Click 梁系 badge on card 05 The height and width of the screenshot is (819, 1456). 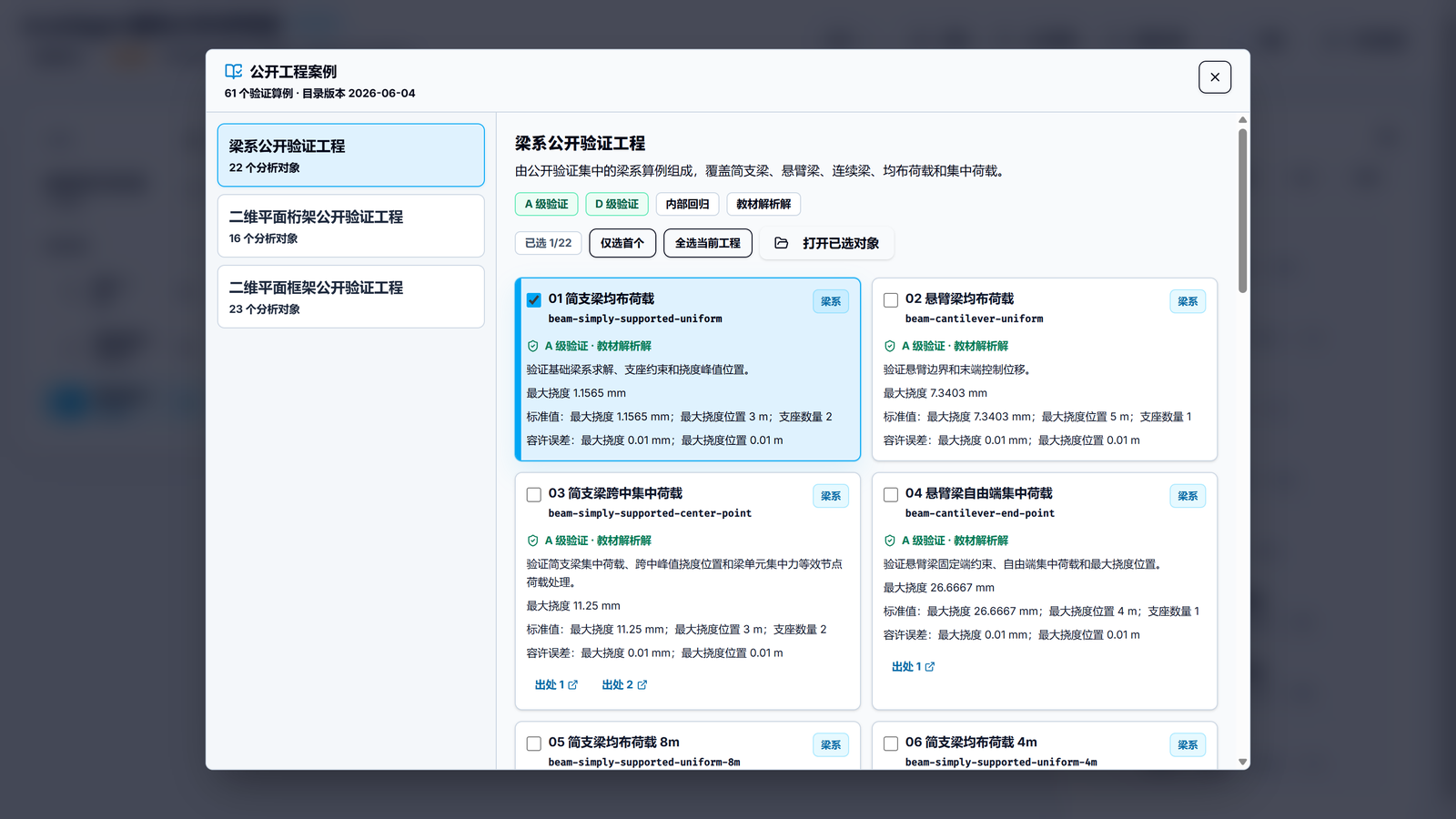831,744
